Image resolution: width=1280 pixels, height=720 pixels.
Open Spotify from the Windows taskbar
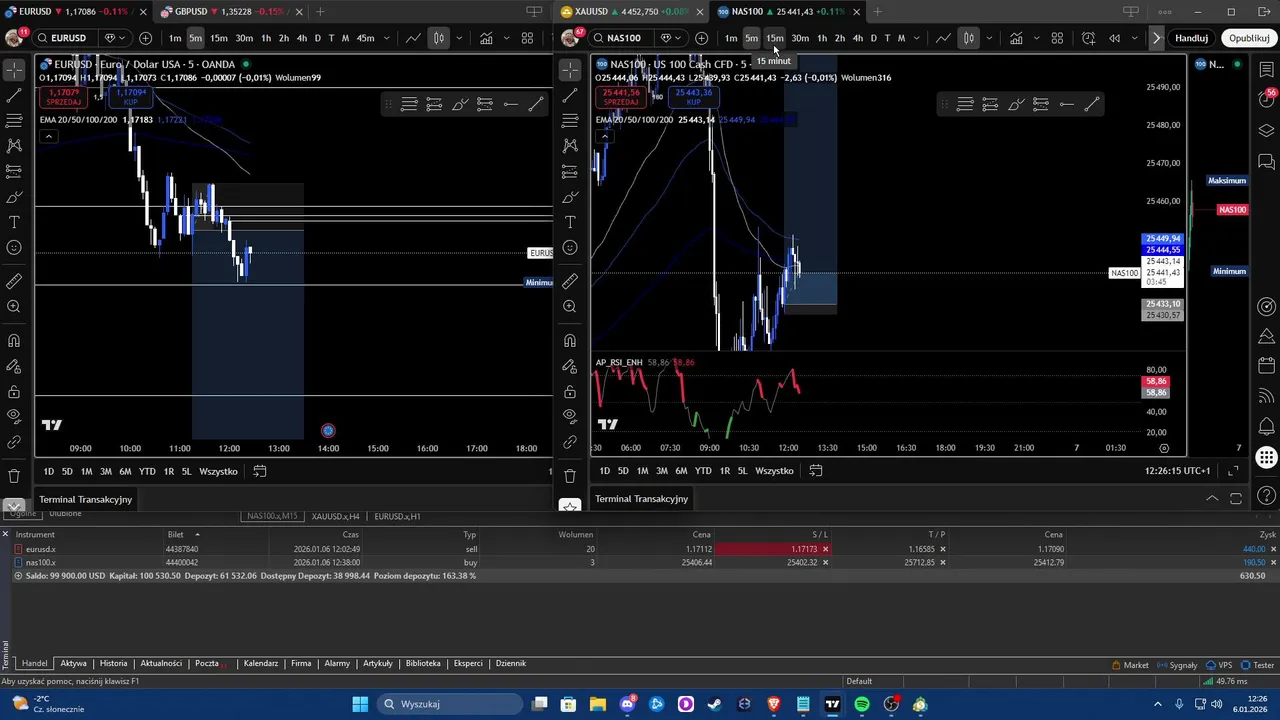point(862,704)
